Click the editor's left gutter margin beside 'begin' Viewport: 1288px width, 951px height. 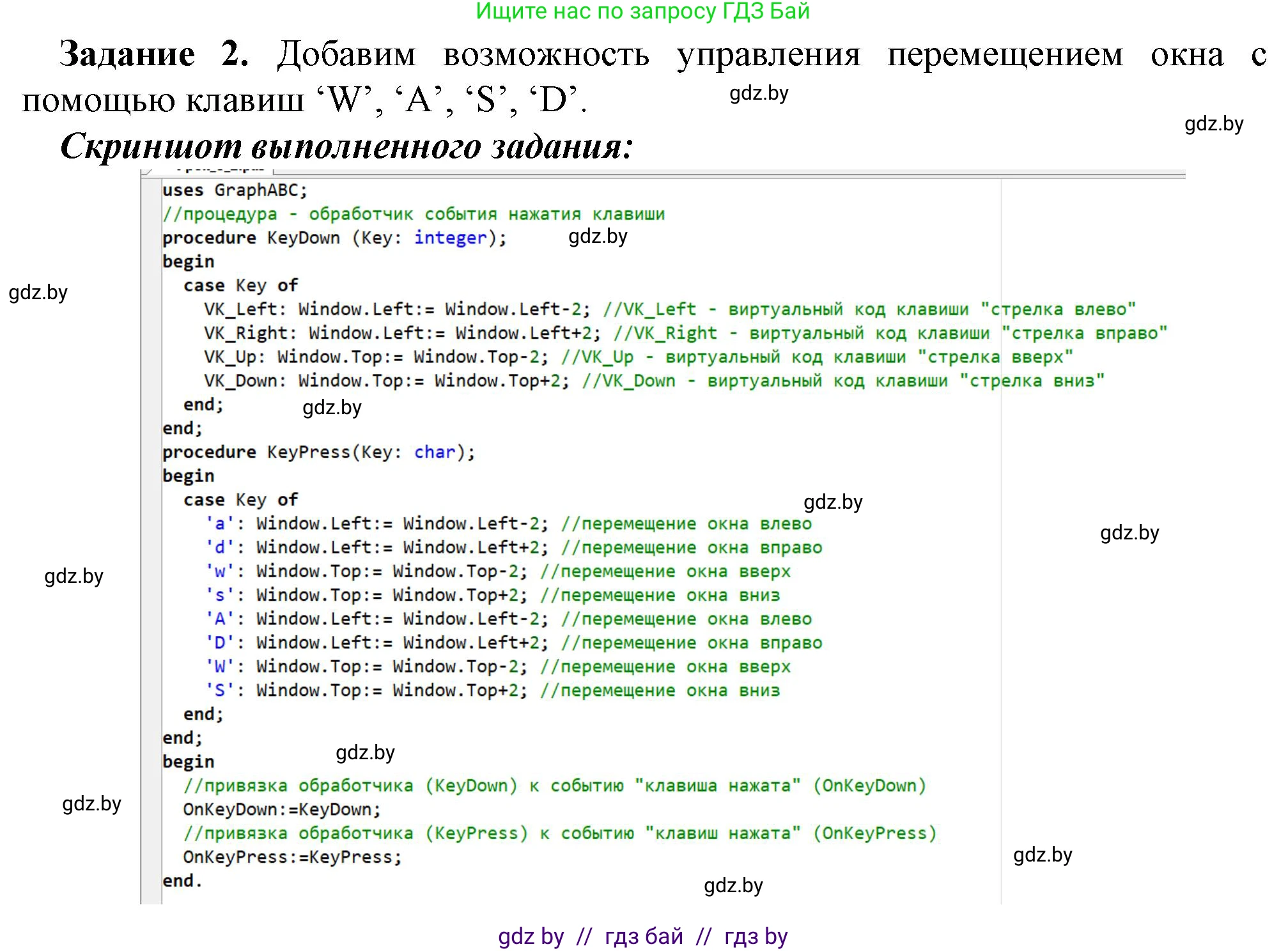tap(151, 262)
